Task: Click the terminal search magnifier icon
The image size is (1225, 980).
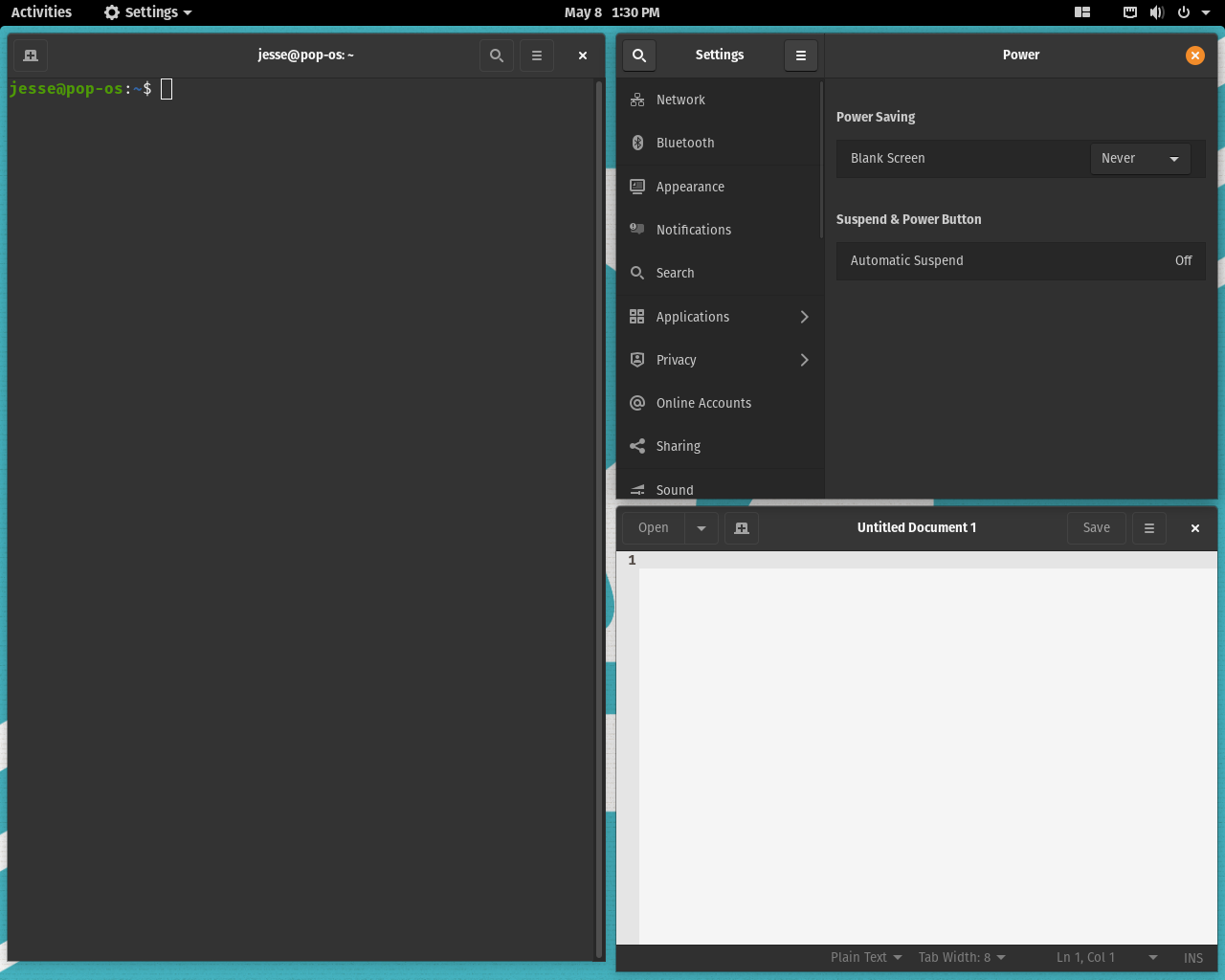Action: point(497,56)
